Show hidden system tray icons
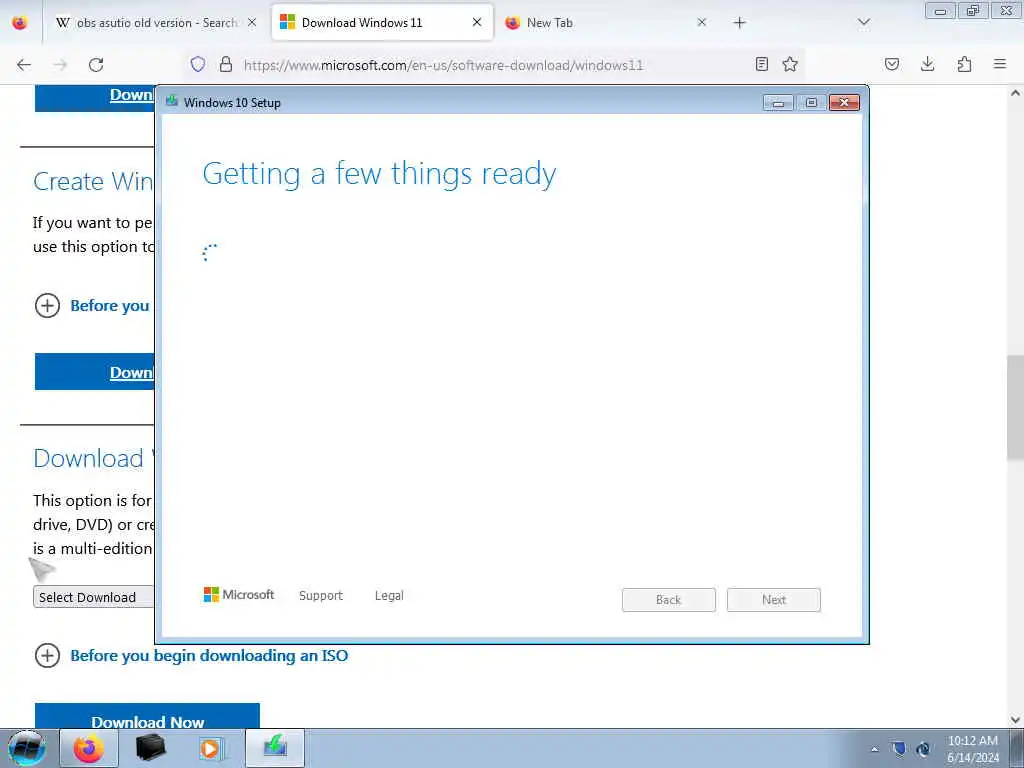This screenshot has width=1024, height=768. point(875,749)
